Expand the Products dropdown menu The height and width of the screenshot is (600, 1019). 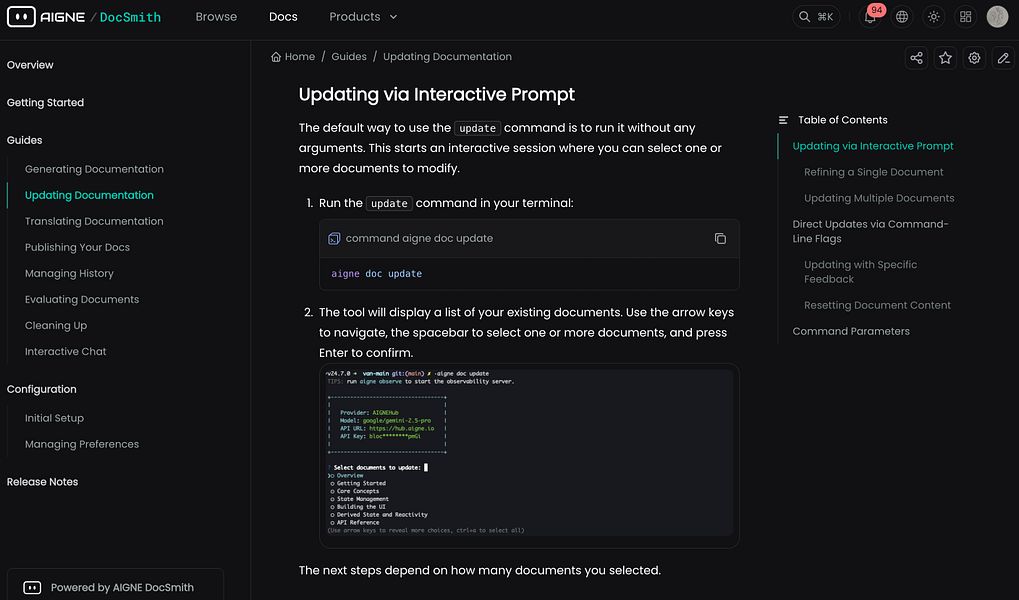point(363,17)
